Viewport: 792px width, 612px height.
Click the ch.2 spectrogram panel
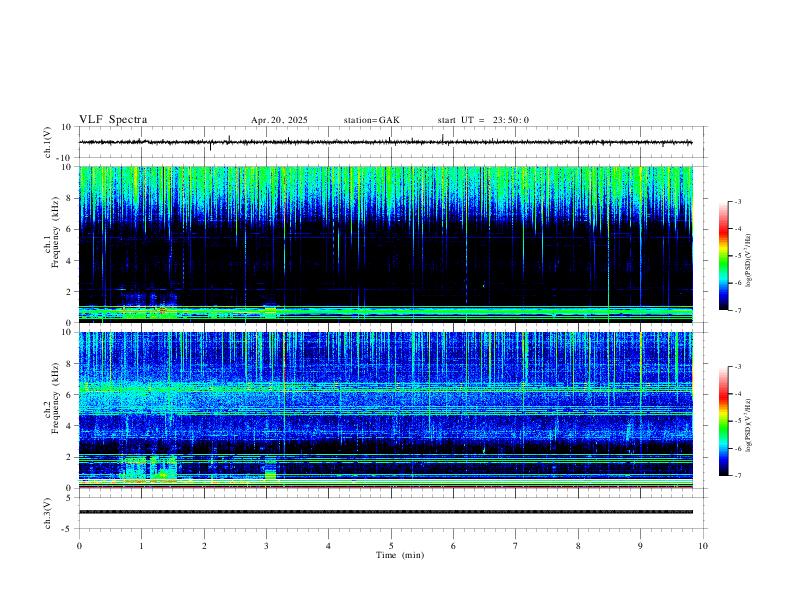(386, 410)
